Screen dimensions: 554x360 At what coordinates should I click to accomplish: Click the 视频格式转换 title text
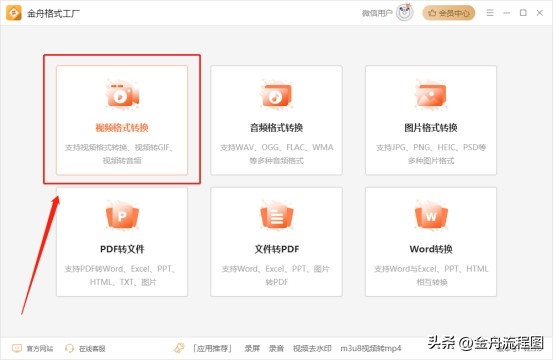click(122, 128)
